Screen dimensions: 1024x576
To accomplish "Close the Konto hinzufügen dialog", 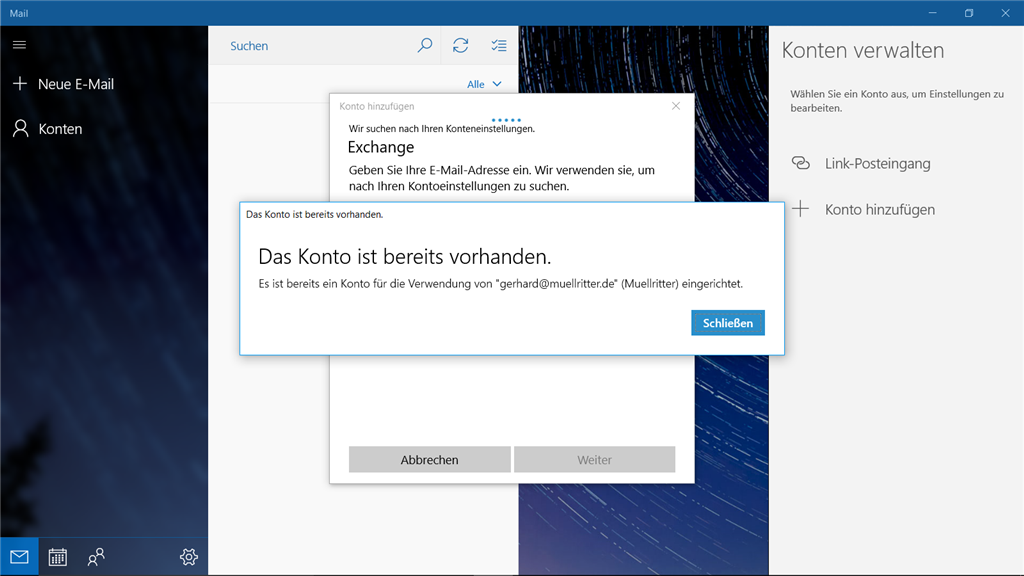I will coord(676,106).
